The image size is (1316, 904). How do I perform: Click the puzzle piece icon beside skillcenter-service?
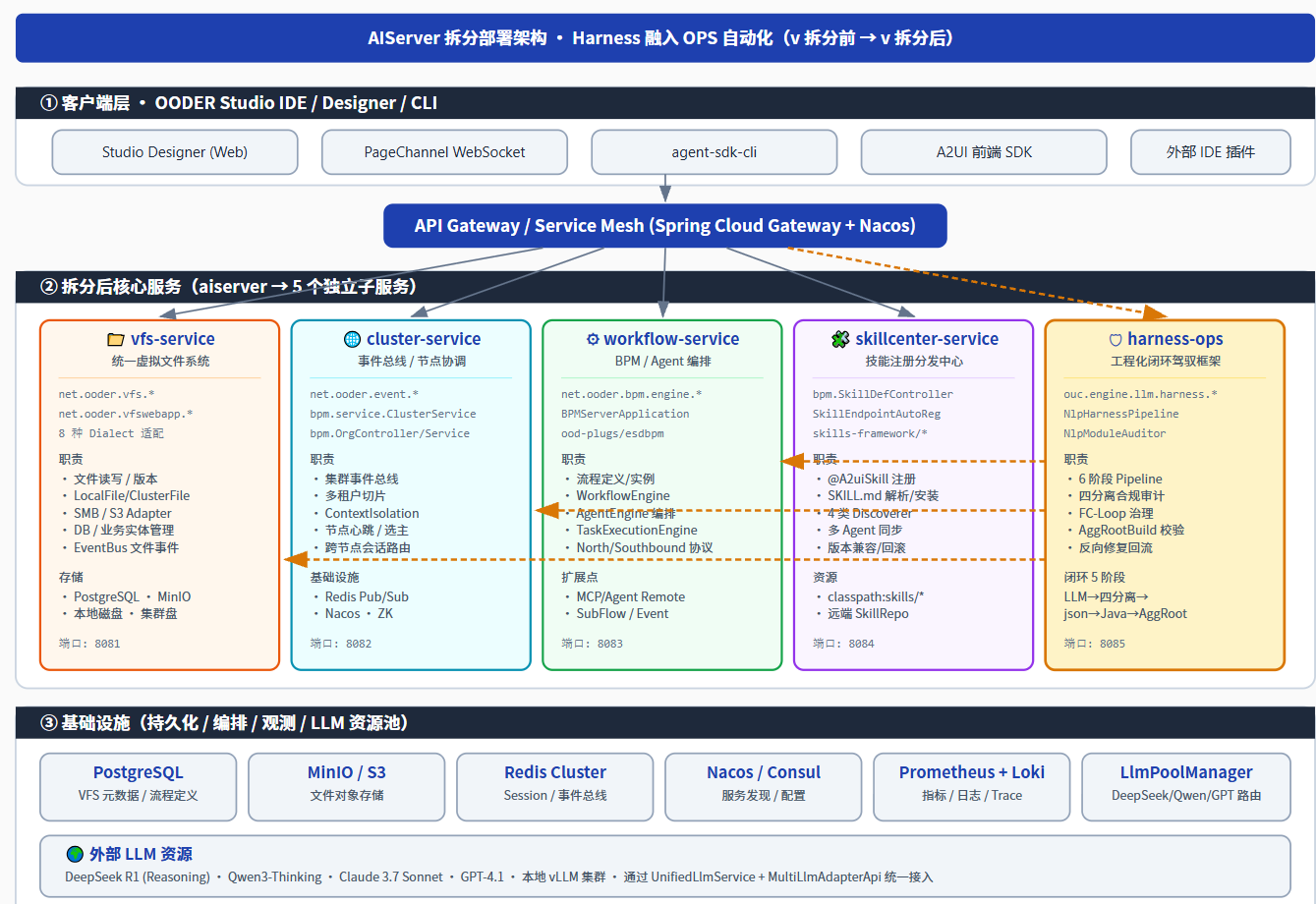point(840,339)
